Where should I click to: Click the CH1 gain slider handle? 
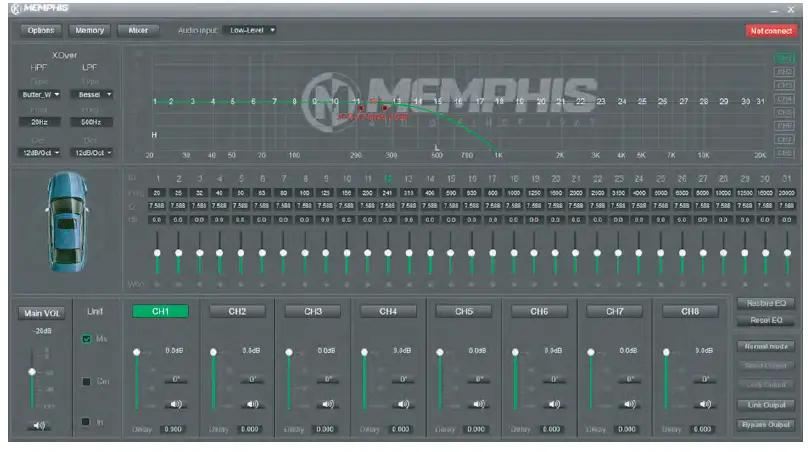pos(137,352)
